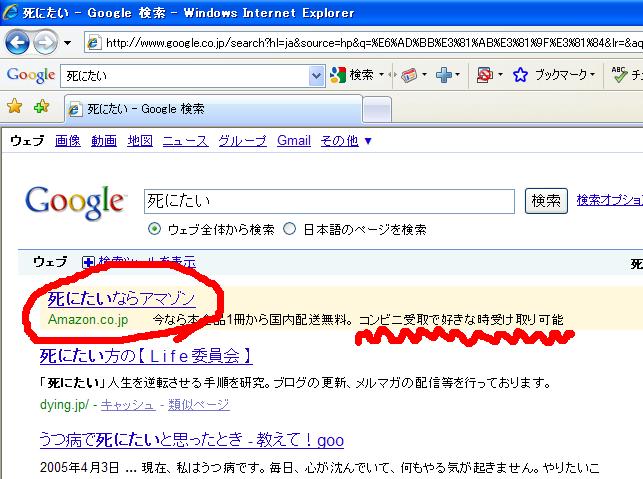Click the dying.jp/ green URL text

click(64, 405)
